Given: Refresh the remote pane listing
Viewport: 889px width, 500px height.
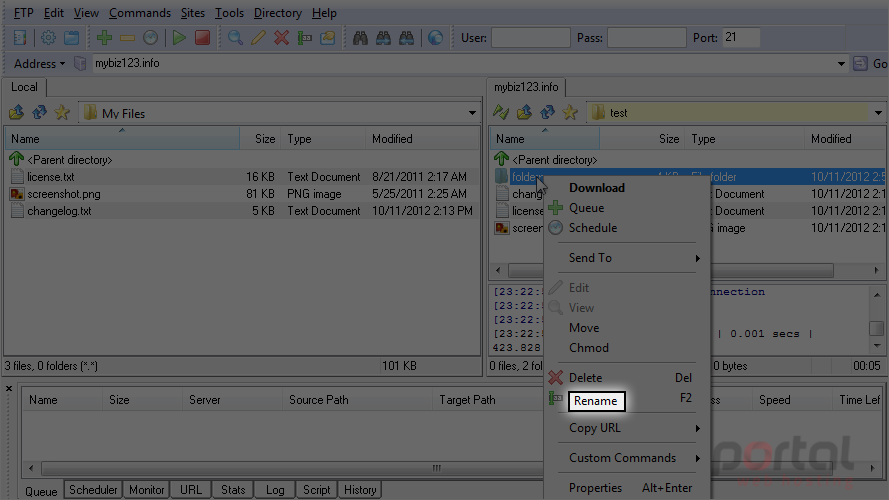Looking at the screenshot, I should 547,112.
